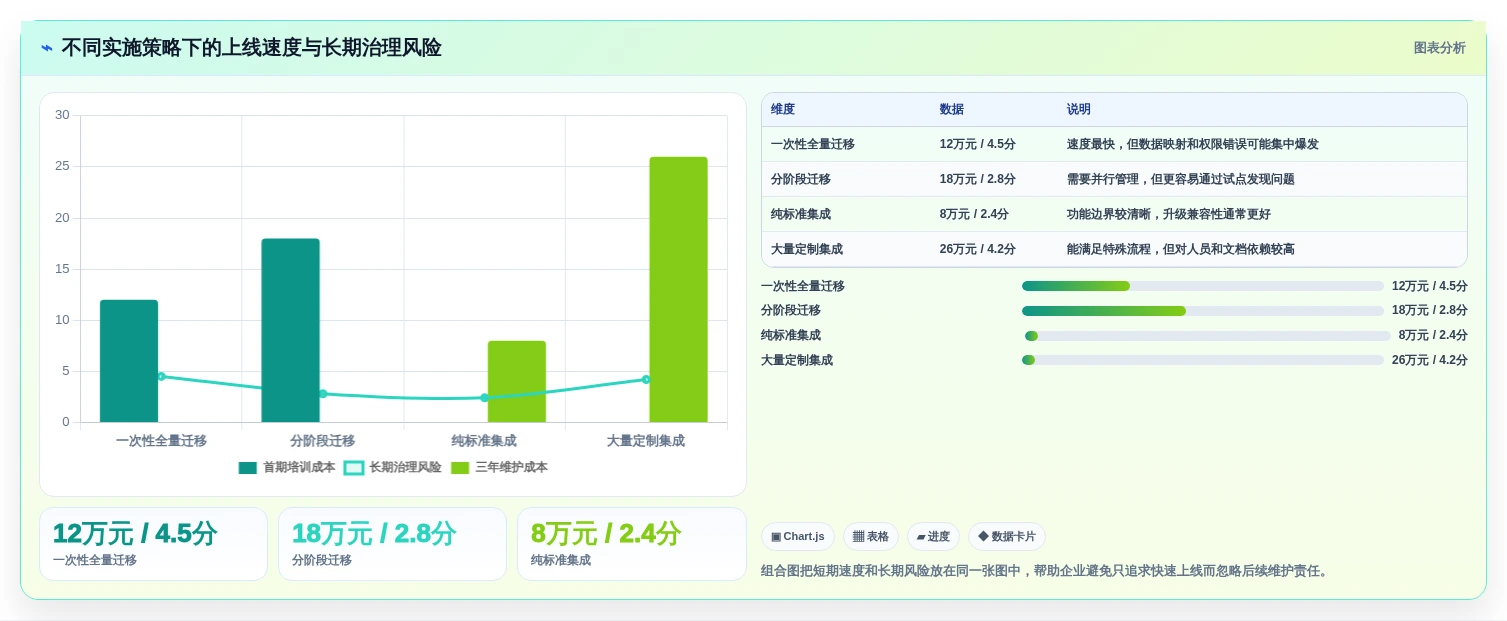Click the line point above 一次性全量迁移

[x=161, y=376]
